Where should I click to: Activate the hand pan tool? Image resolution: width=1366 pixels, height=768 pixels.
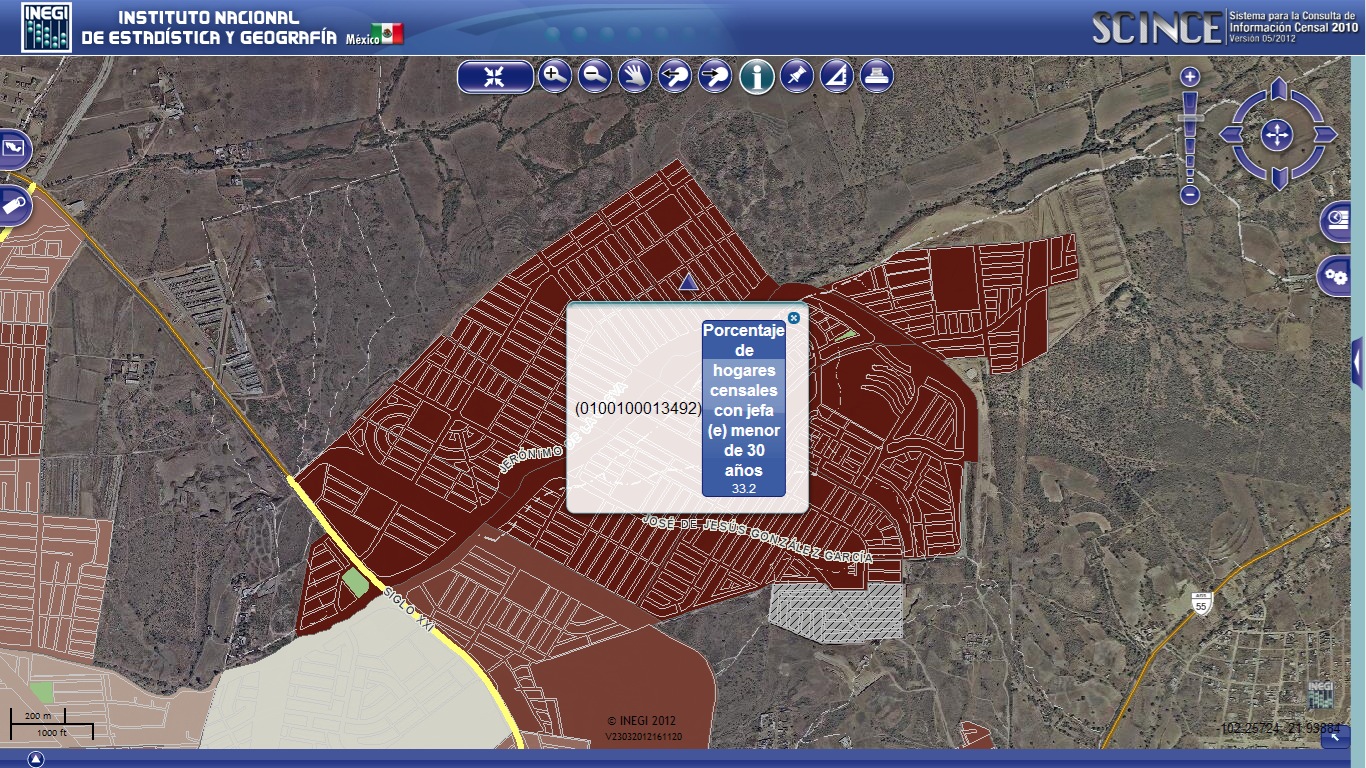pos(635,76)
